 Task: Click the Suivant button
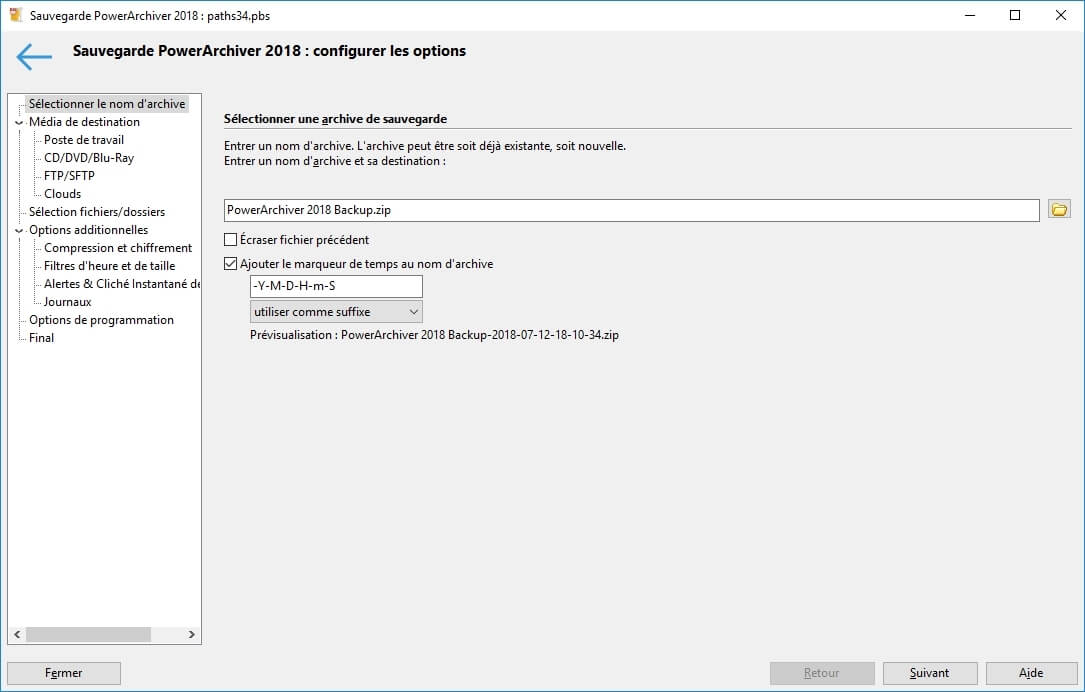pyautogui.click(x=929, y=673)
